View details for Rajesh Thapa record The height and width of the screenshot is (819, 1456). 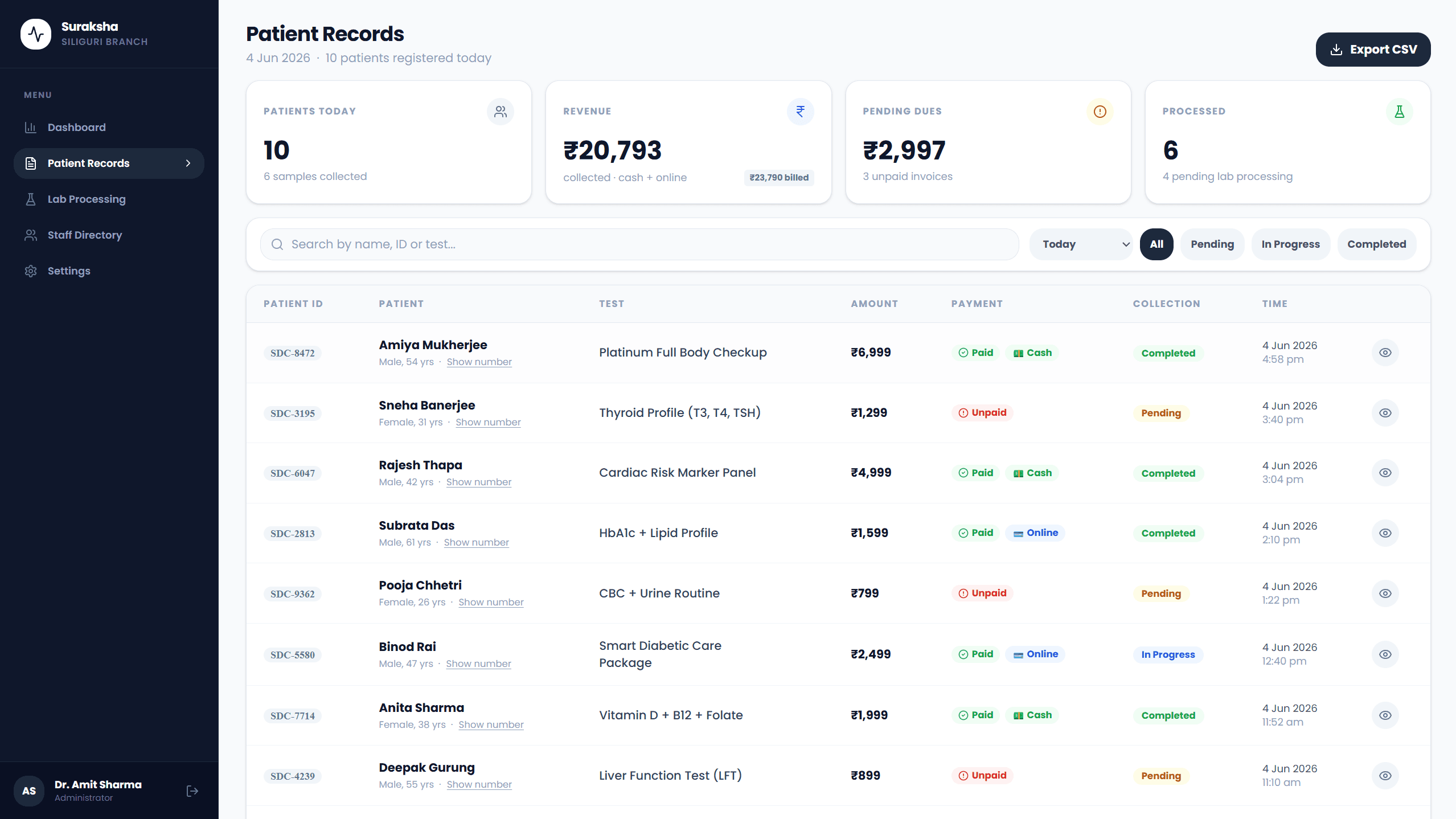point(1385,473)
